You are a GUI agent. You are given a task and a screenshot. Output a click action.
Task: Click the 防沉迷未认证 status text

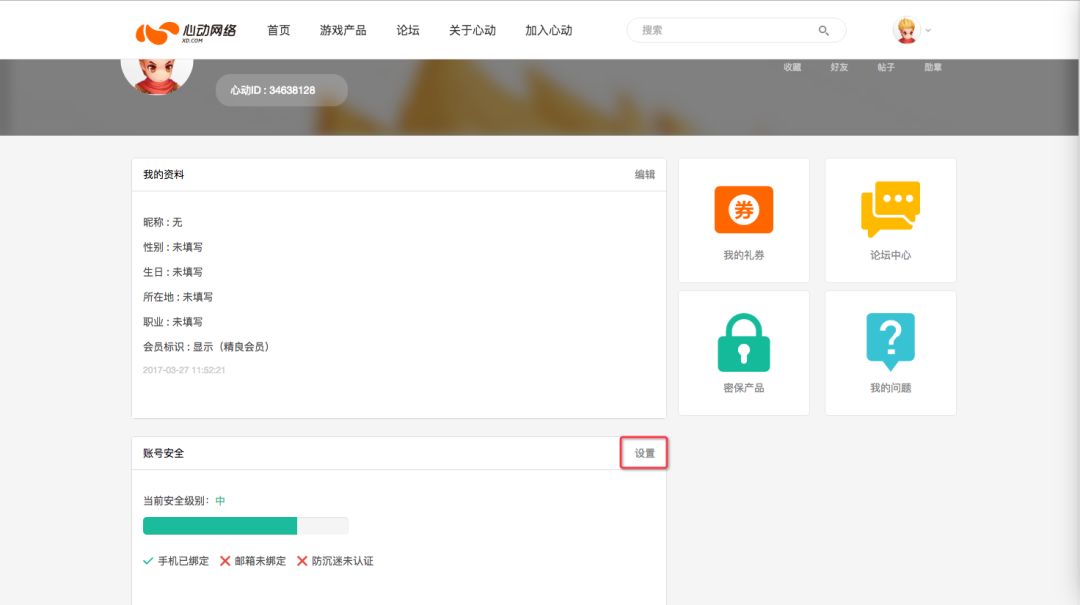342,561
